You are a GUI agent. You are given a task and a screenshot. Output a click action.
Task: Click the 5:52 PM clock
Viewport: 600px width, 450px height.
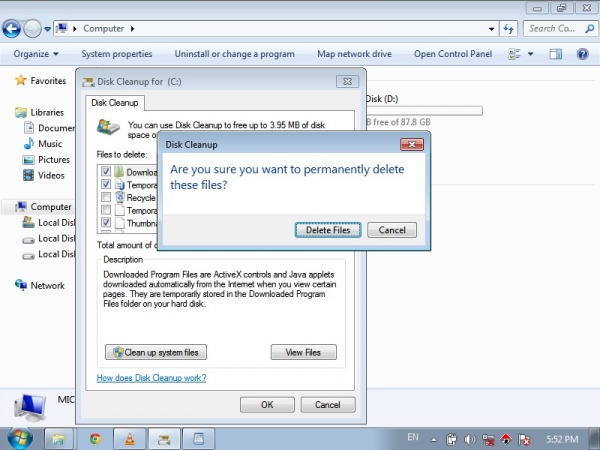point(562,439)
